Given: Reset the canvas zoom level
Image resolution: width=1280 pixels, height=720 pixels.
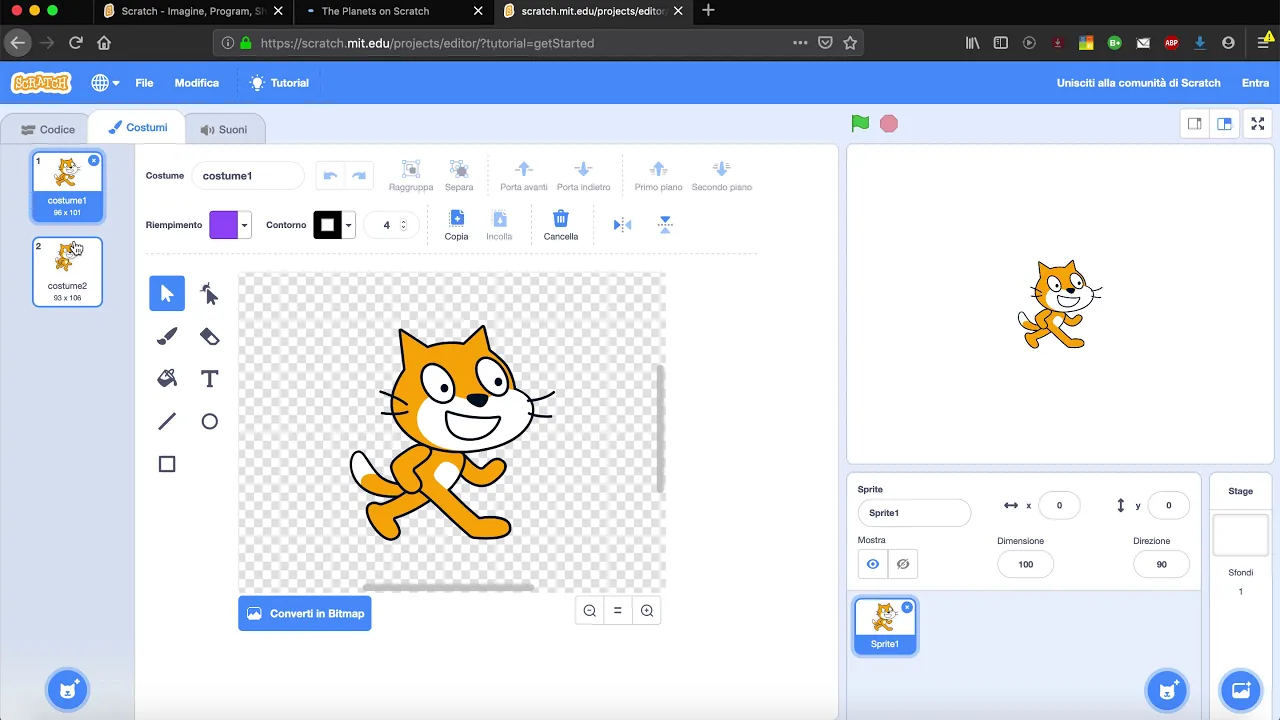Looking at the screenshot, I should 618,611.
